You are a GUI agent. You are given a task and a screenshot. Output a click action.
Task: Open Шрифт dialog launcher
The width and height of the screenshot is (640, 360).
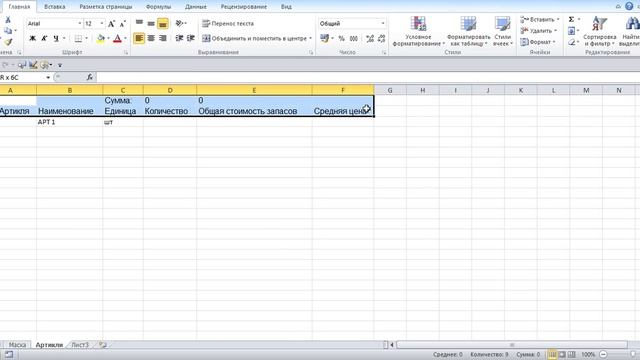pyautogui.click(x=126, y=53)
